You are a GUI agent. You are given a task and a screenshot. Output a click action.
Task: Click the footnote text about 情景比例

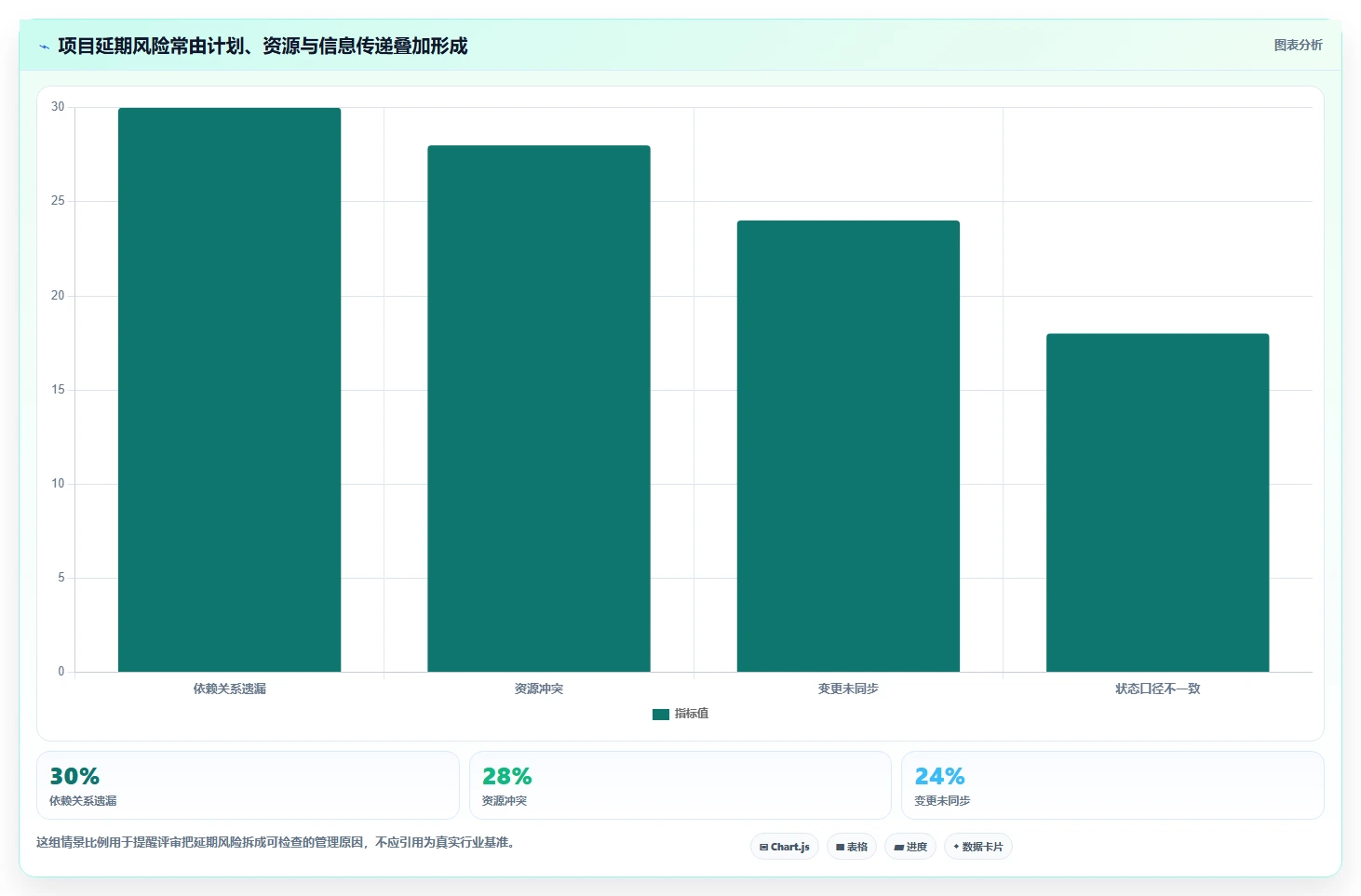tap(276, 842)
